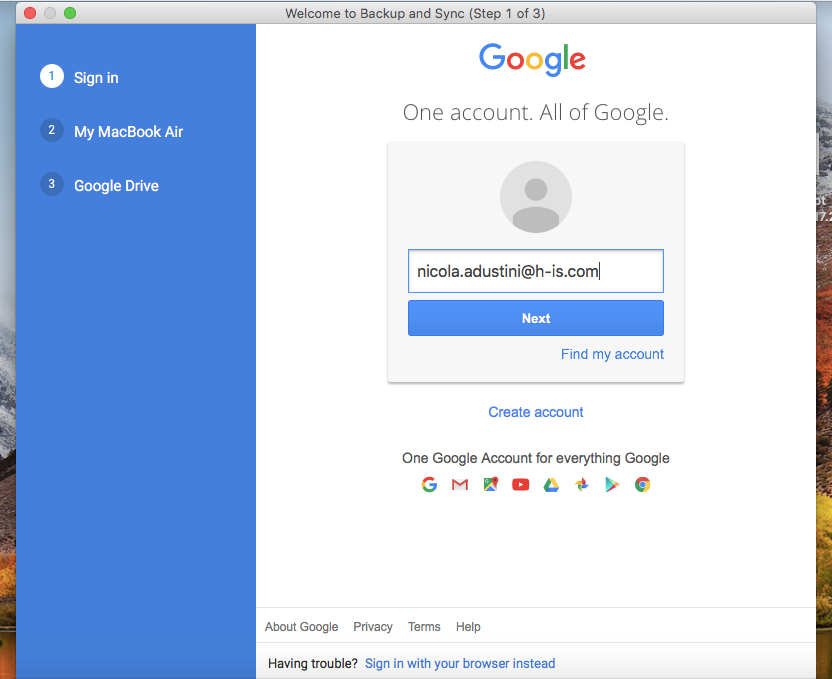Click the Gmail icon
Screen dimensions: 832x679
460,484
